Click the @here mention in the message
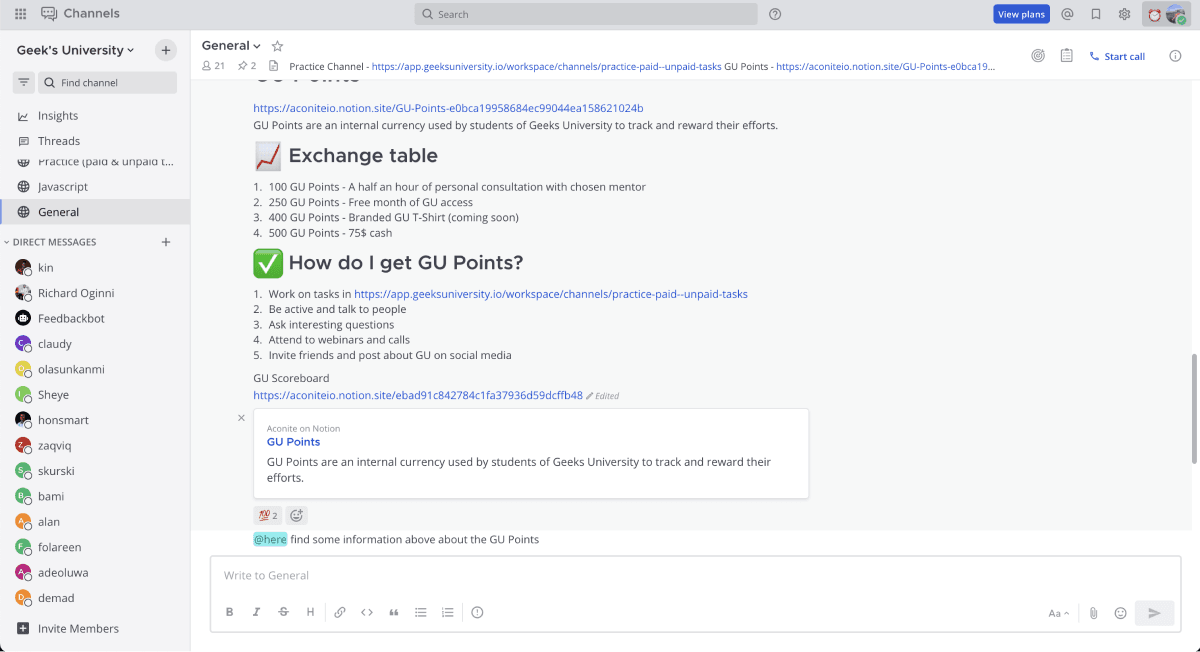This screenshot has width=1200, height=652. pyautogui.click(x=270, y=540)
